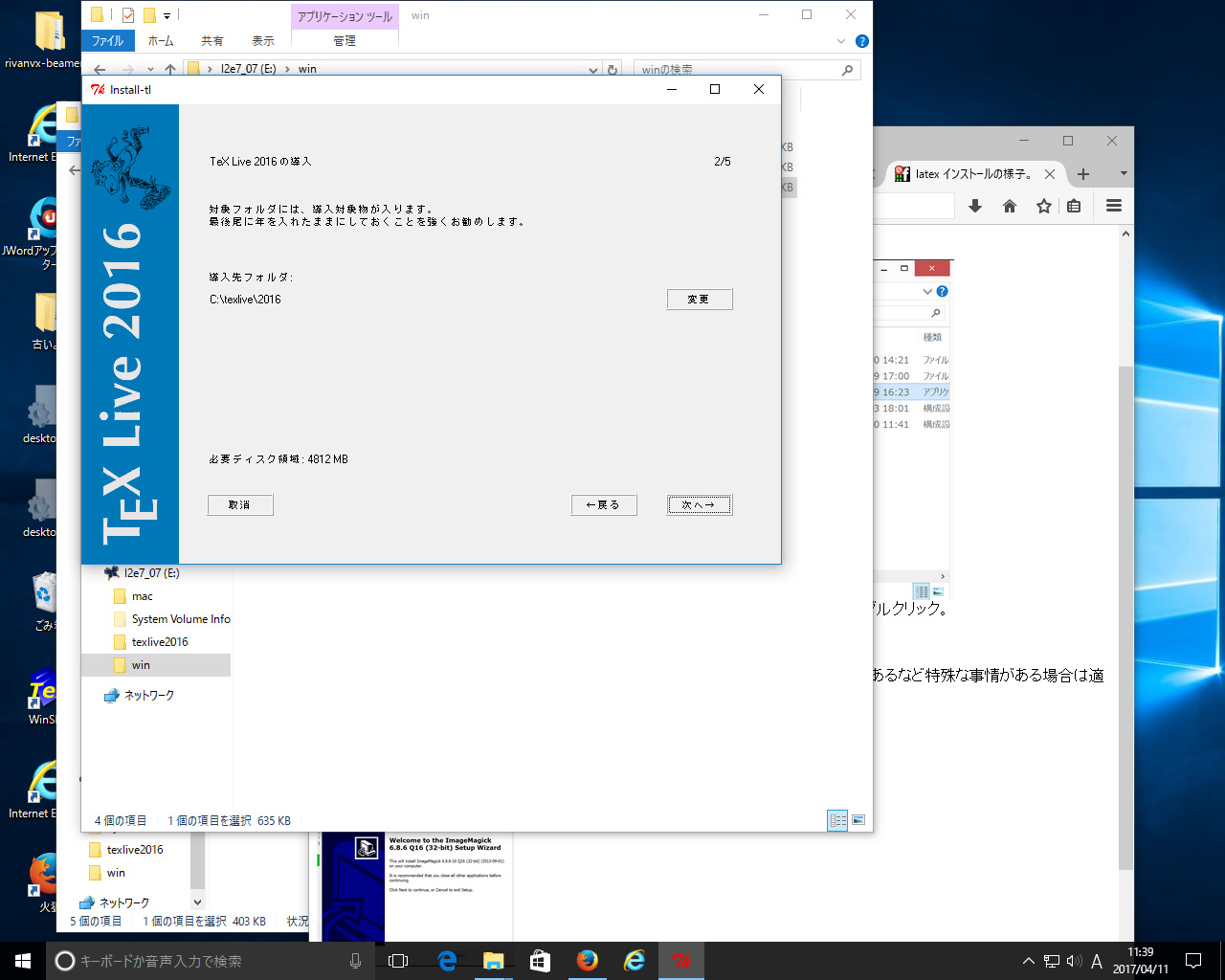Screen dimensions: 1225x980
Task: Click the Explorer refresh icon
Action: (612, 69)
